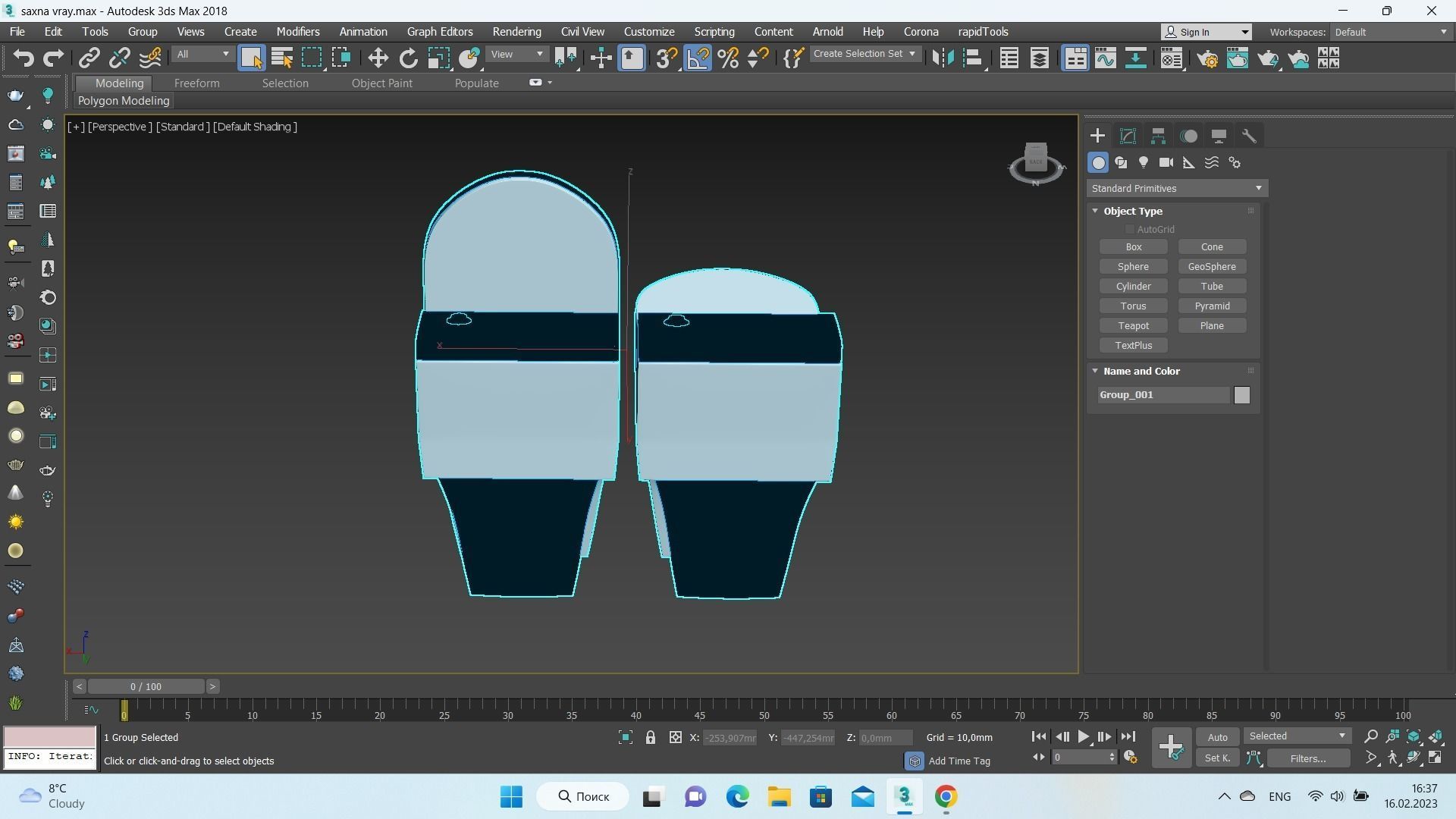Enable the AutoGrid checkbox
The height and width of the screenshot is (819, 1456).
click(1130, 229)
